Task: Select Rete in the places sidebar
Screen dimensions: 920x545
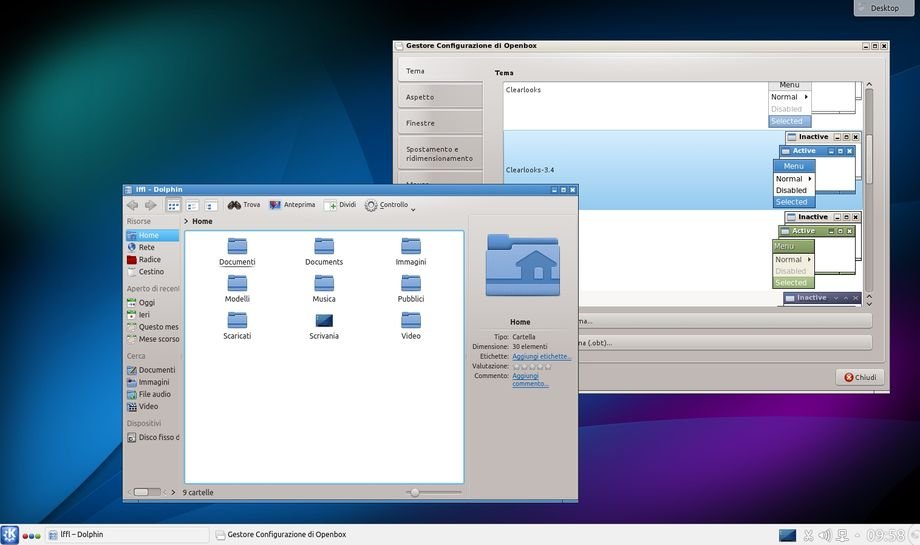Action: [x=145, y=247]
